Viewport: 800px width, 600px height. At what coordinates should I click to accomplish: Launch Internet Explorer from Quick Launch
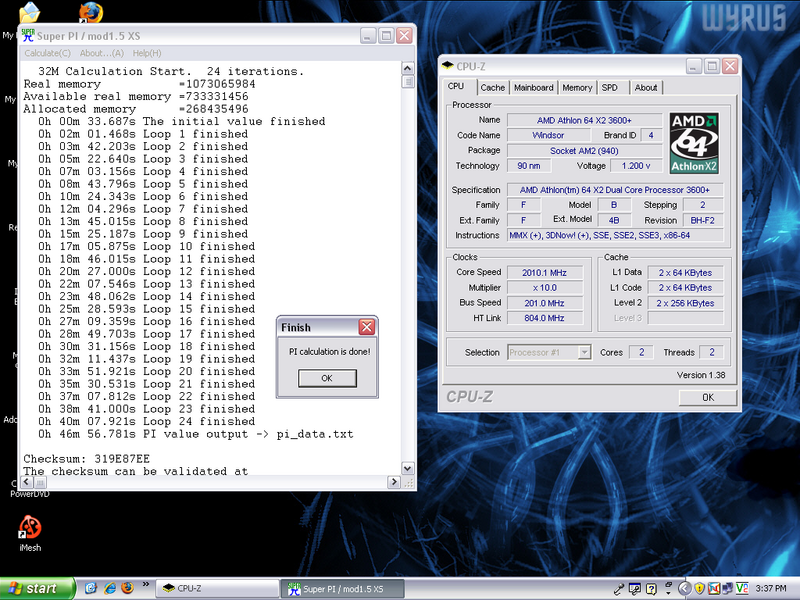(x=110, y=588)
